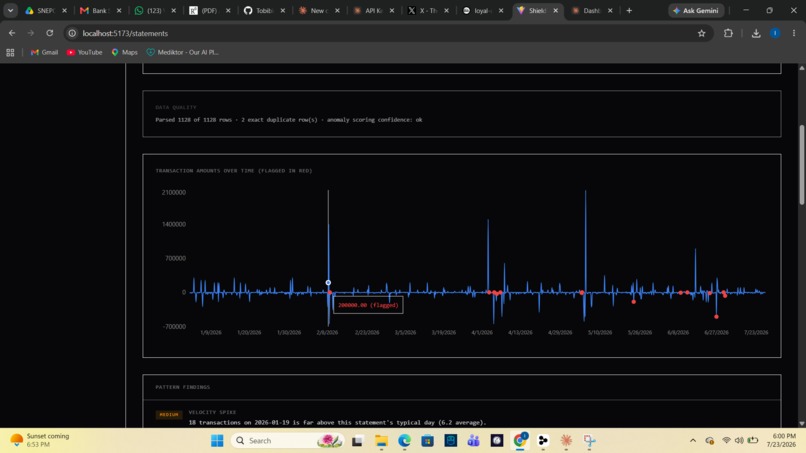This screenshot has width=806, height=453.
Task: Open Microsoft Store from the taskbar
Action: pos(427,441)
